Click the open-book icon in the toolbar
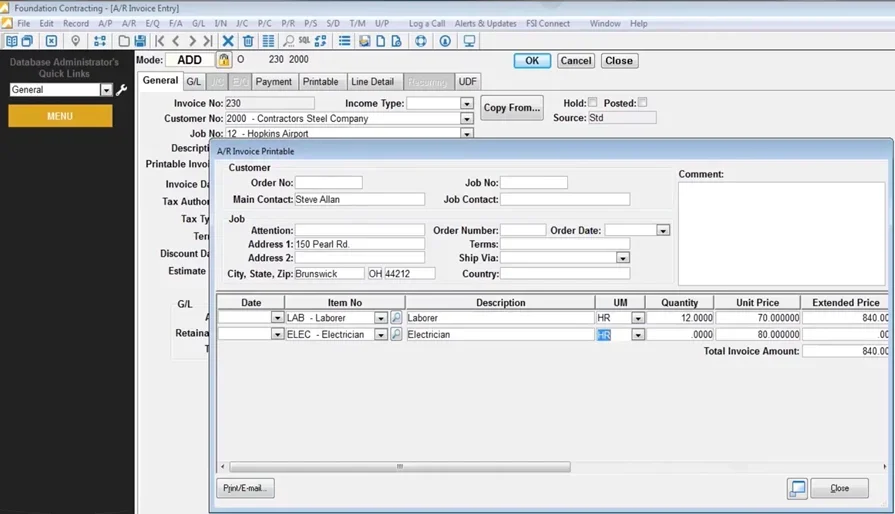The height and width of the screenshot is (514, 895). pyautogui.click(x=11, y=41)
